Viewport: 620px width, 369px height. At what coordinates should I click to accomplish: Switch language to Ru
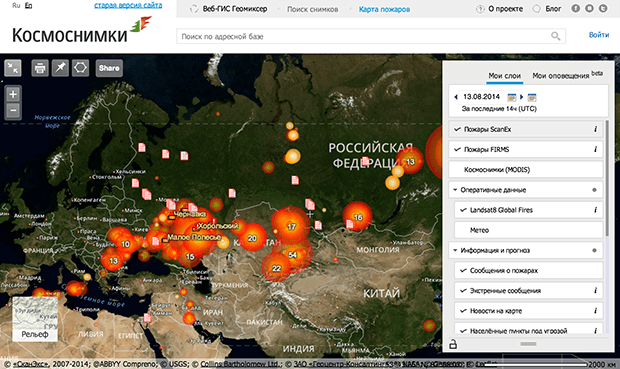pos(16,5)
